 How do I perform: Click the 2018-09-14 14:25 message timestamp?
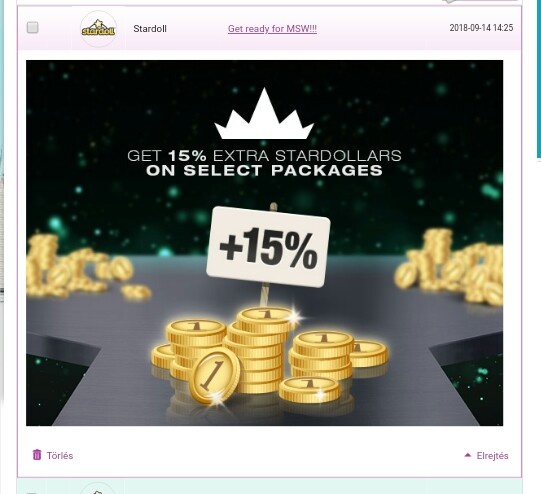(x=481, y=28)
